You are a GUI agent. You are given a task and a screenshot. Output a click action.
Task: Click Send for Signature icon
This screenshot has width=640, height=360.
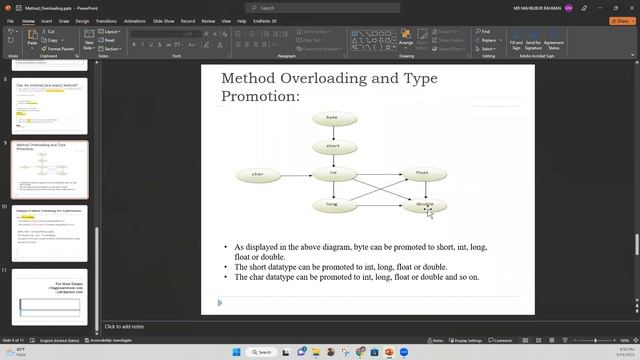click(533, 40)
